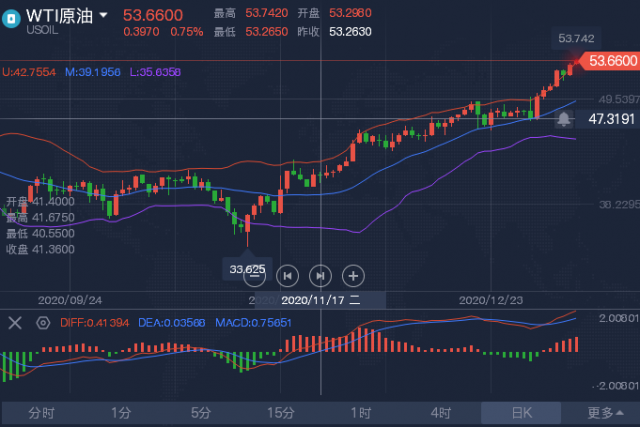Click the 47.3191 alert price label
This screenshot has height=427, width=640.
611,119
